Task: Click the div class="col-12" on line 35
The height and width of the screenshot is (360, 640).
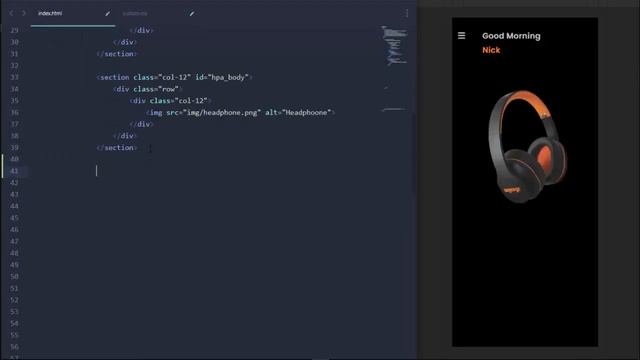Action: (x=170, y=100)
